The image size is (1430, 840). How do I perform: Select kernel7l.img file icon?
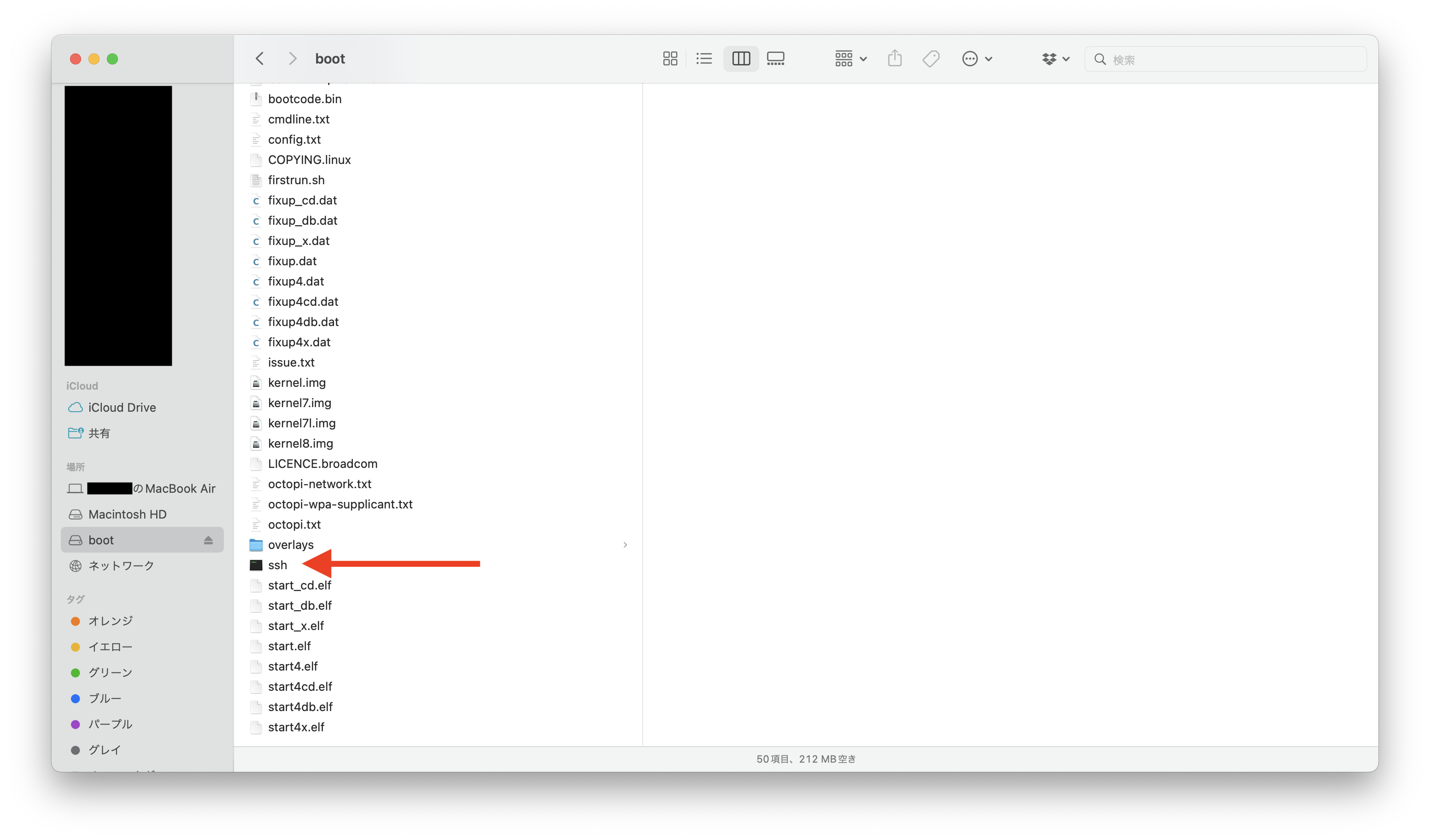tap(256, 423)
